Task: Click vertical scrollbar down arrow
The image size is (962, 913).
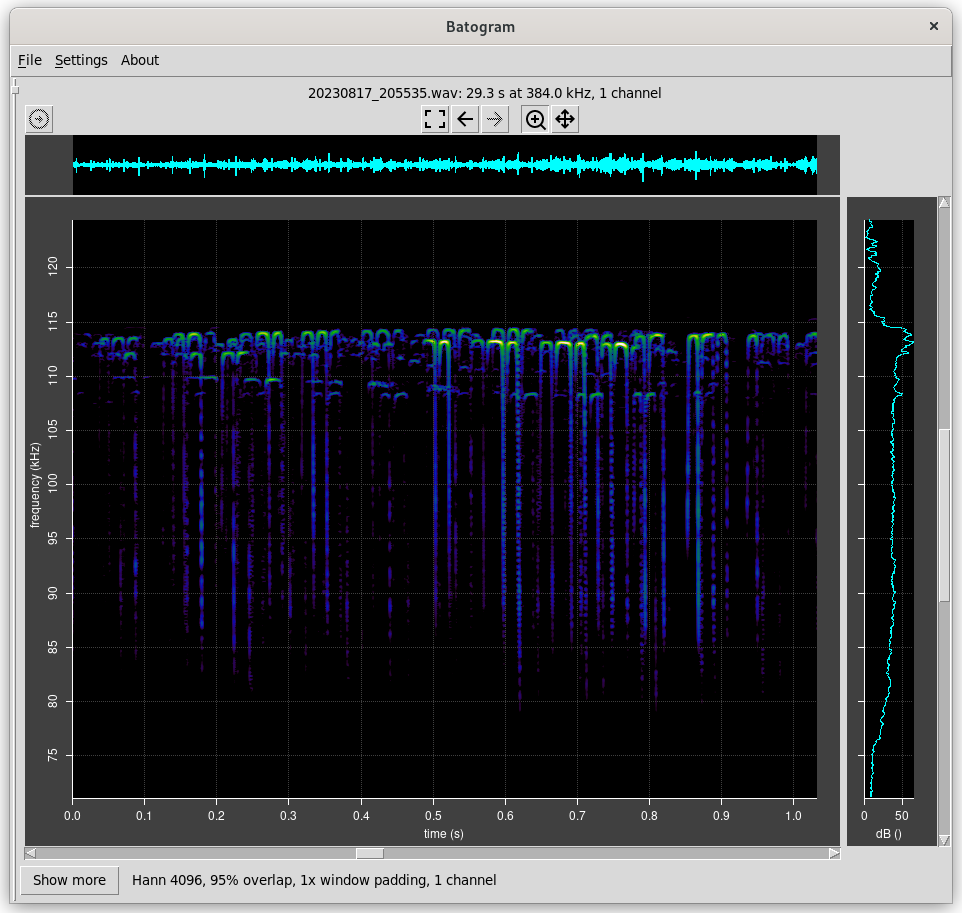Action: click(944, 840)
